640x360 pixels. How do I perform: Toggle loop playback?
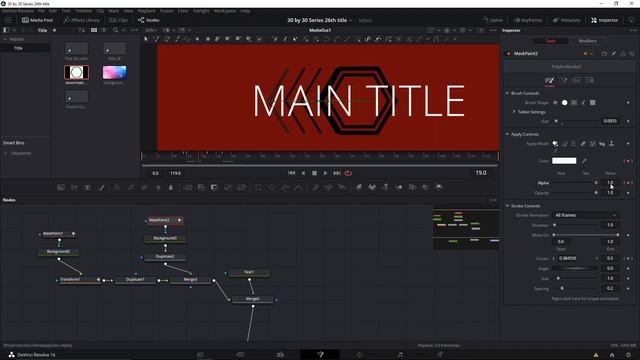point(348,173)
